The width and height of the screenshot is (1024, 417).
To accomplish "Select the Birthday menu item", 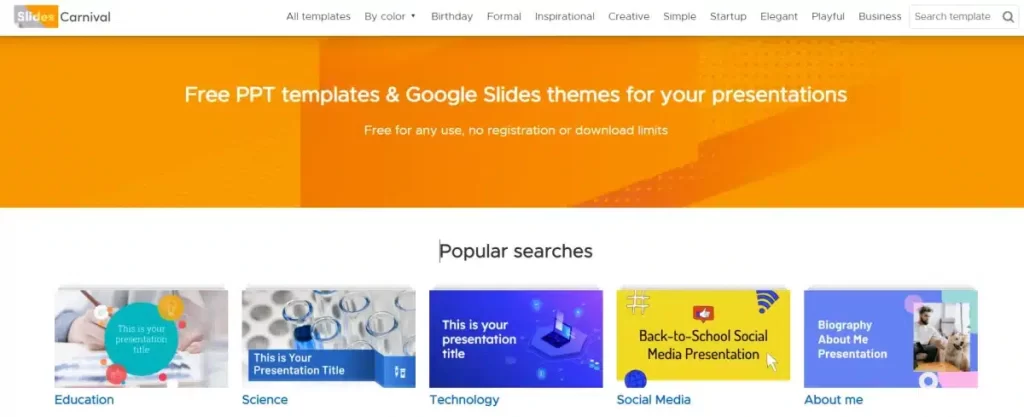I will point(452,17).
